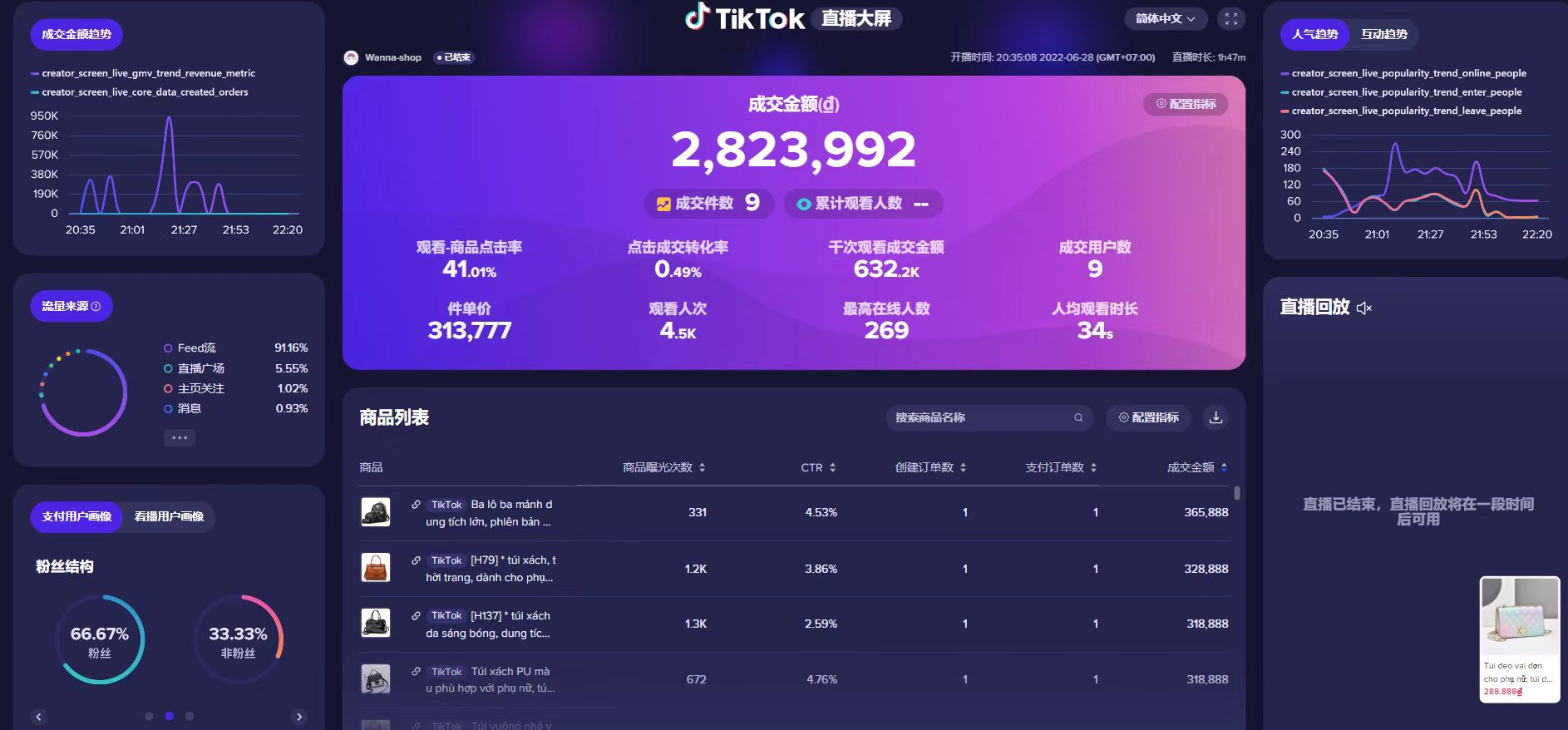1568x730 pixels.
Task: Click the 66.67% 粉丝 ring chart
Action: [x=100, y=639]
